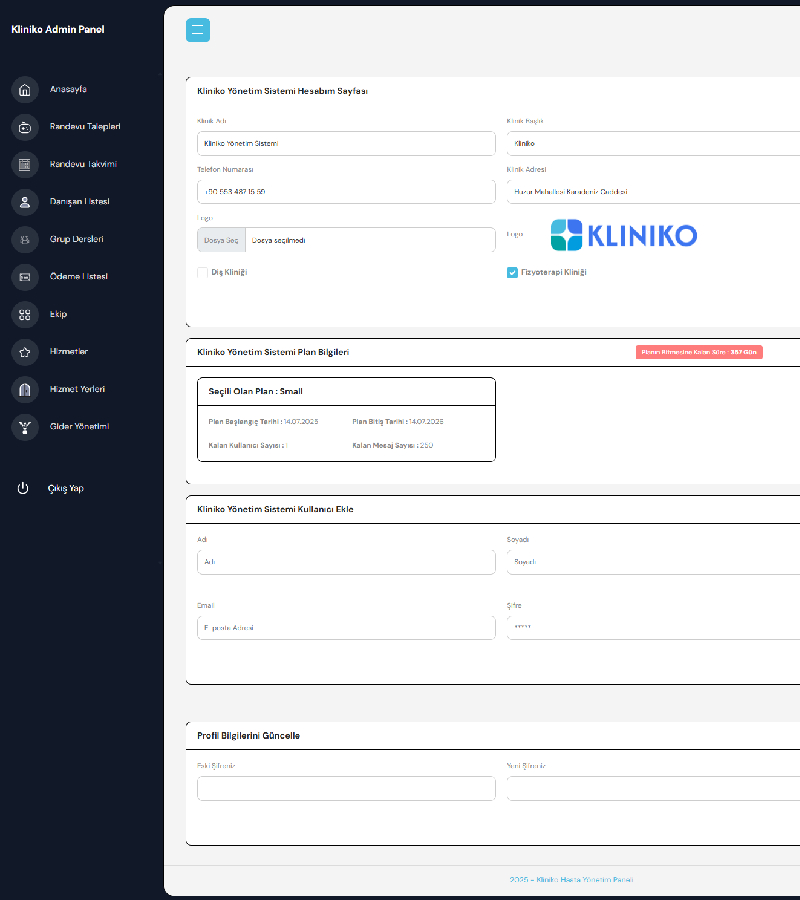Open Hizmet Yerleri menu label

(77, 389)
